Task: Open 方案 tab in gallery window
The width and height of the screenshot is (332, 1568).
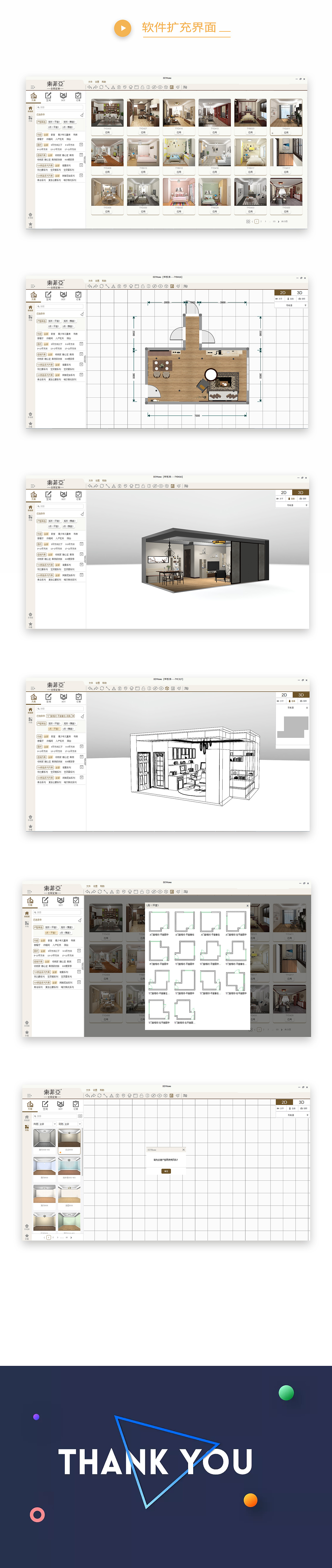Action: pyautogui.click(x=33, y=96)
